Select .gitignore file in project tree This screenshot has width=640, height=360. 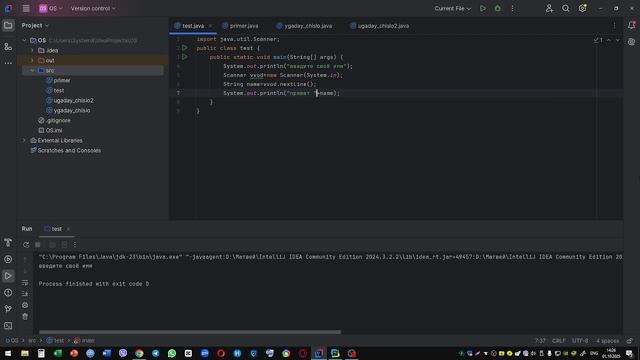tap(58, 120)
